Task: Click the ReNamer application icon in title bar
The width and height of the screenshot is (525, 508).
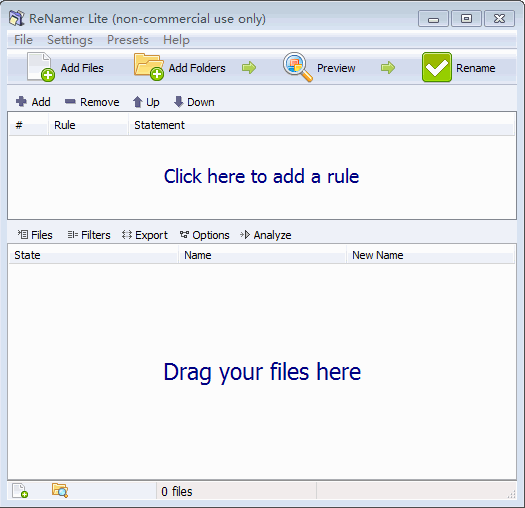Action: pyautogui.click(x=16, y=18)
